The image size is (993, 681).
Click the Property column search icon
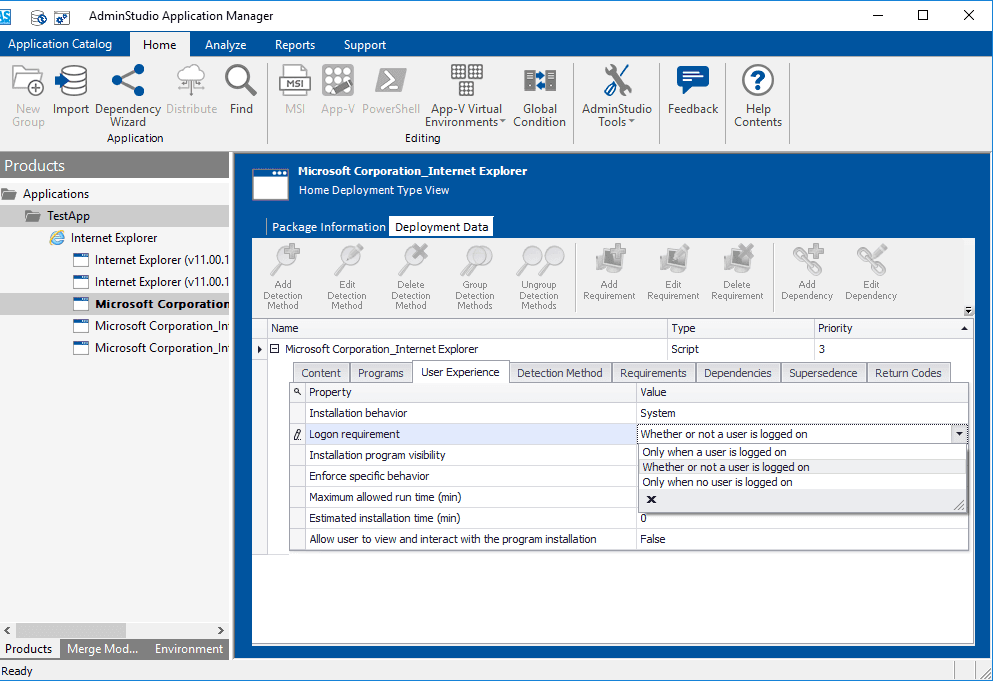click(x=298, y=392)
